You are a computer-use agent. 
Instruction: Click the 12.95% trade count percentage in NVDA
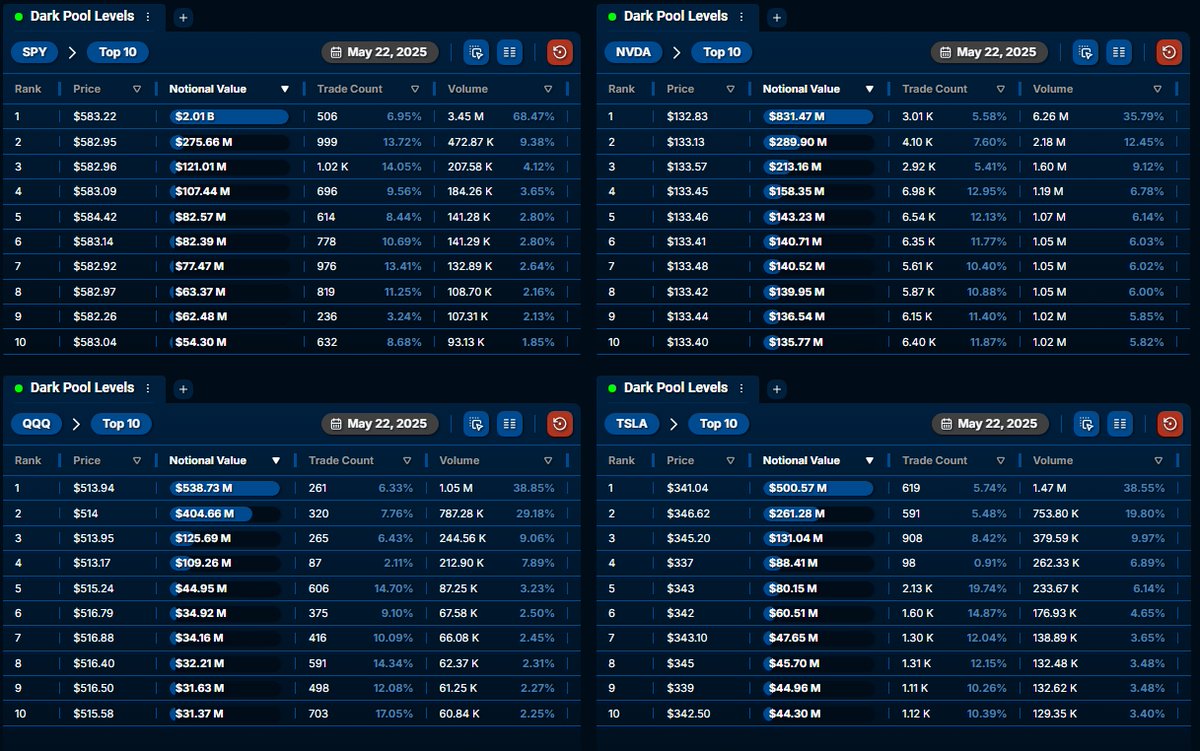click(x=987, y=191)
